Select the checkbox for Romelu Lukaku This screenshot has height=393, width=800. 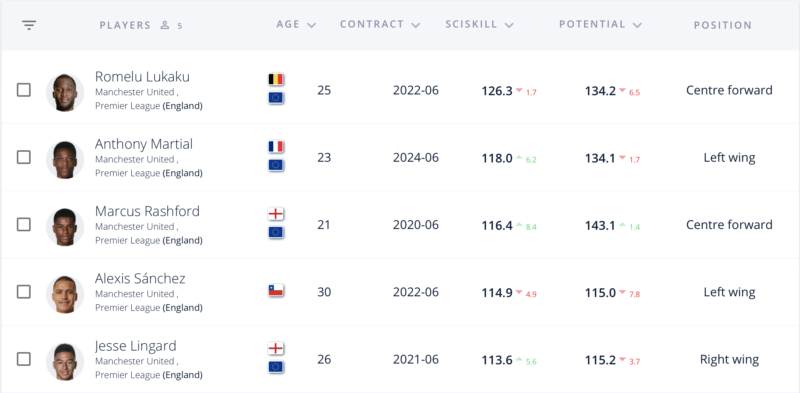click(x=23, y=90)
